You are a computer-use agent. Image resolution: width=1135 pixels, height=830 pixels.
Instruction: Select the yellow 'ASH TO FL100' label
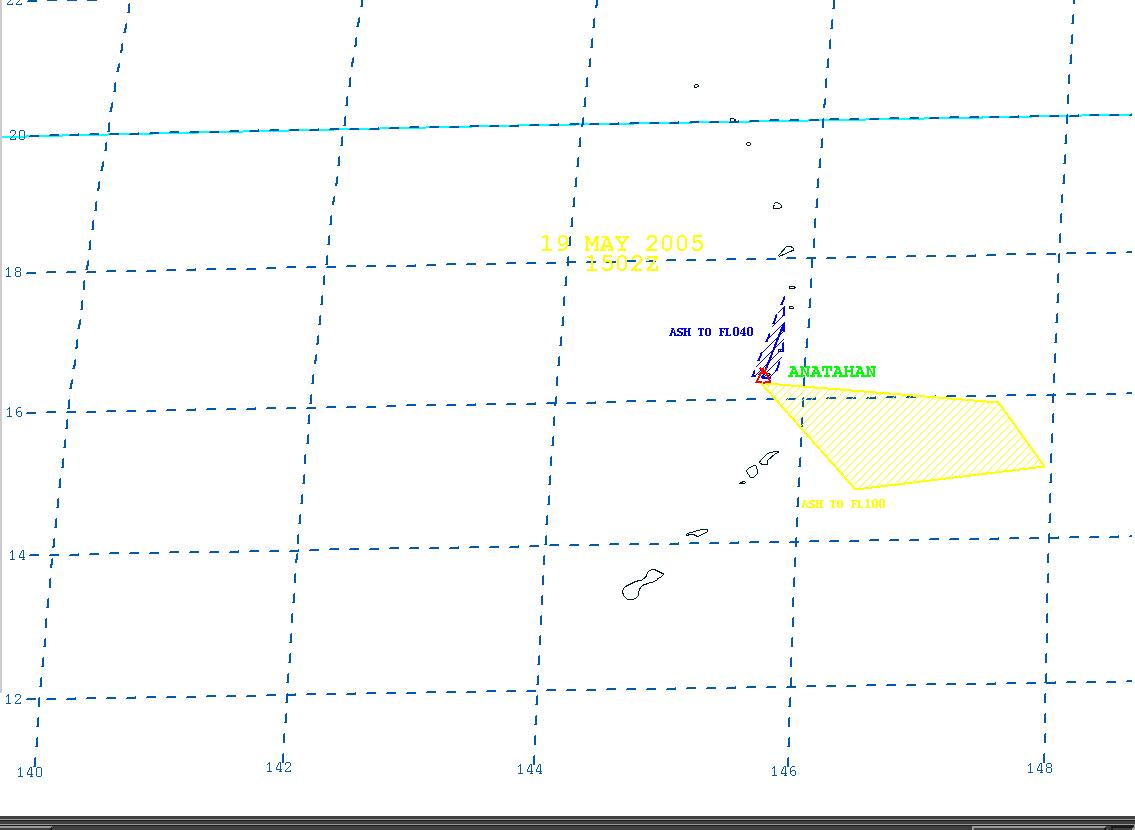coord(843,504)
